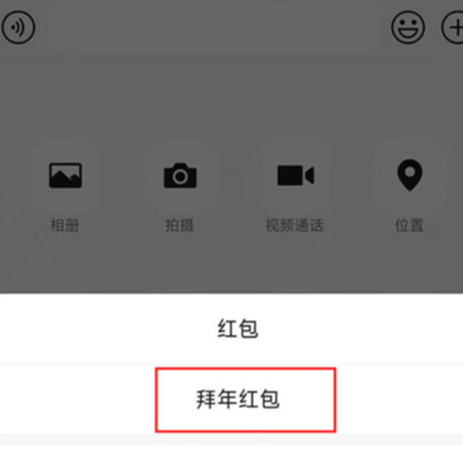This screenshot has width=463, height=455.
Task: Toggle the plus attachments panel icon
Action: coord(453,27)
